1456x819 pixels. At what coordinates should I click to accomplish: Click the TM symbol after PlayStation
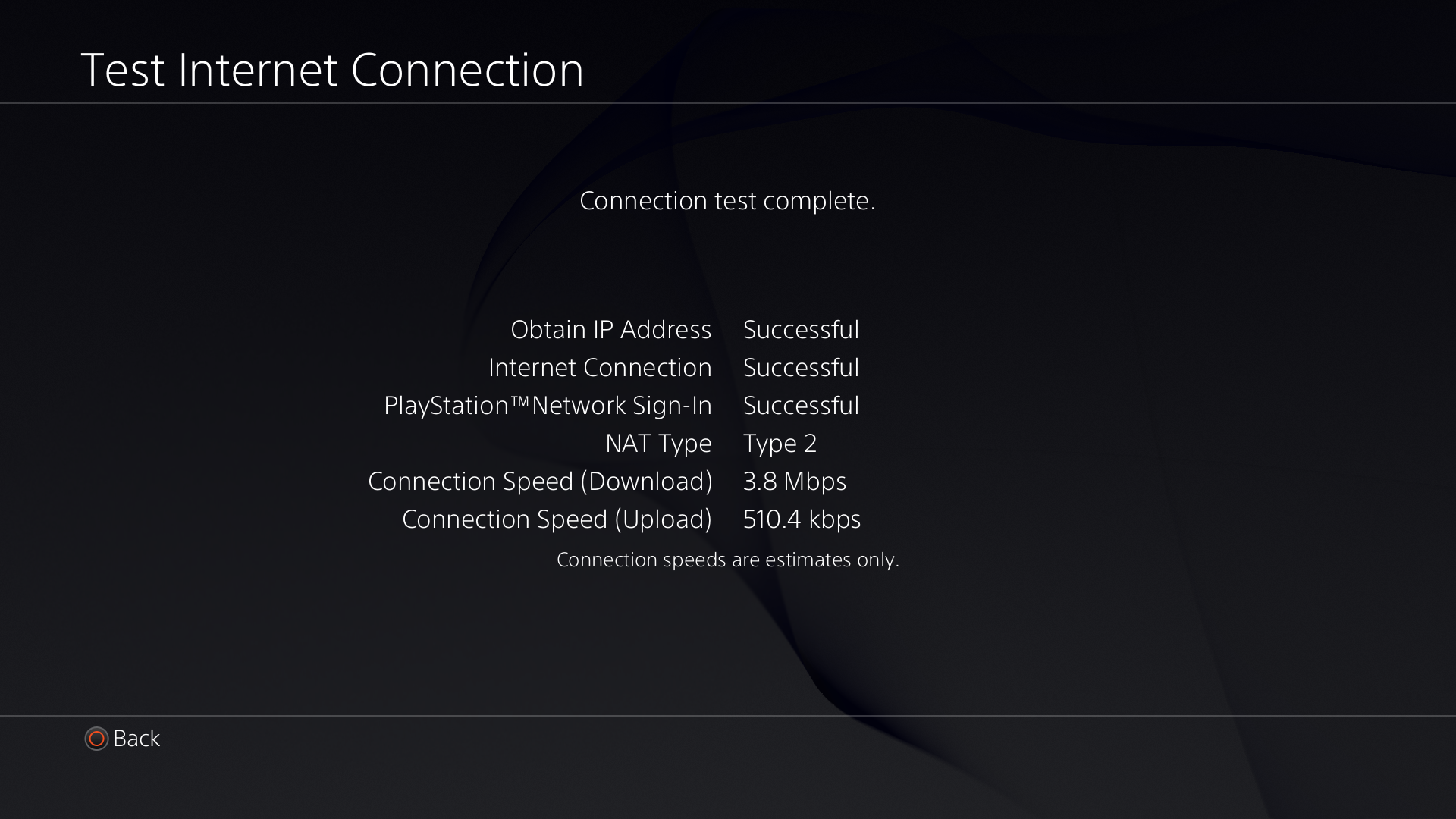point(519,399)
